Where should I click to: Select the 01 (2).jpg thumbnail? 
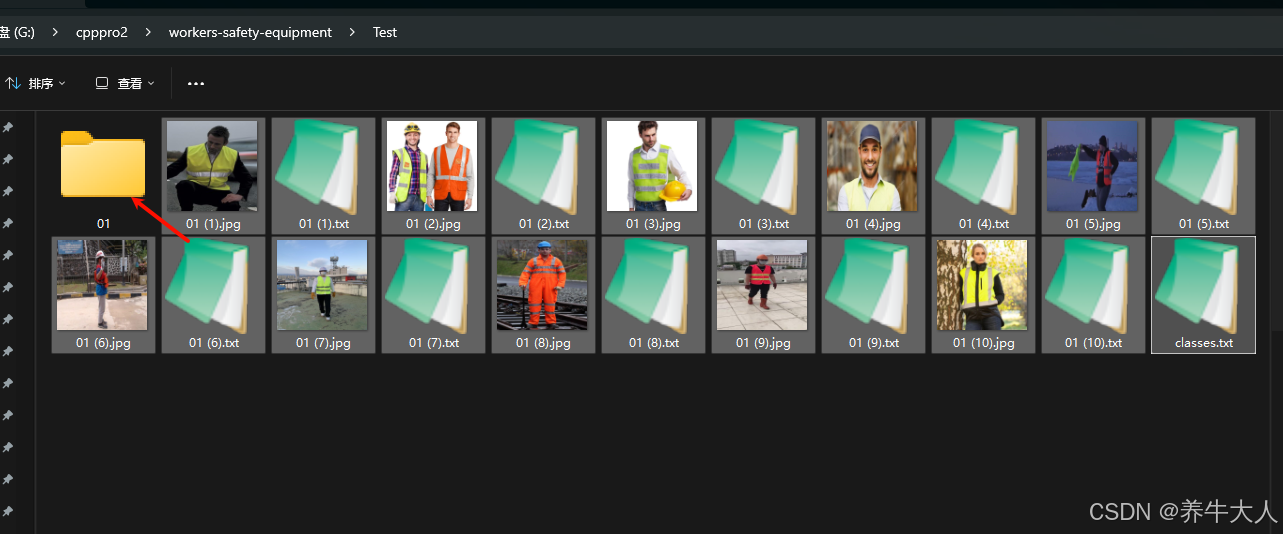tap(432, 166)
